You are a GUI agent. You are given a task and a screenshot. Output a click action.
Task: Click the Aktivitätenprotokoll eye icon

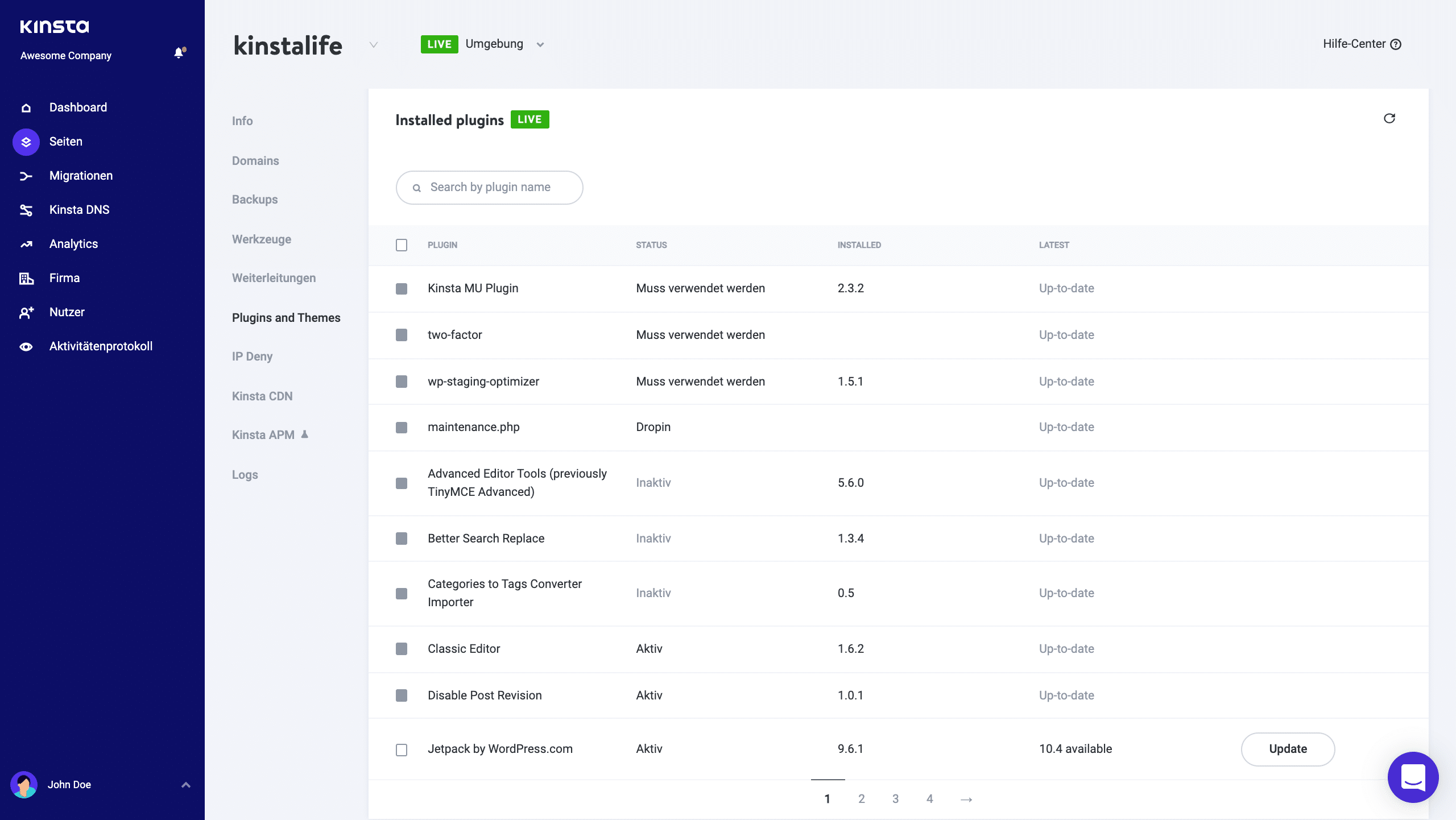(26, 346)
